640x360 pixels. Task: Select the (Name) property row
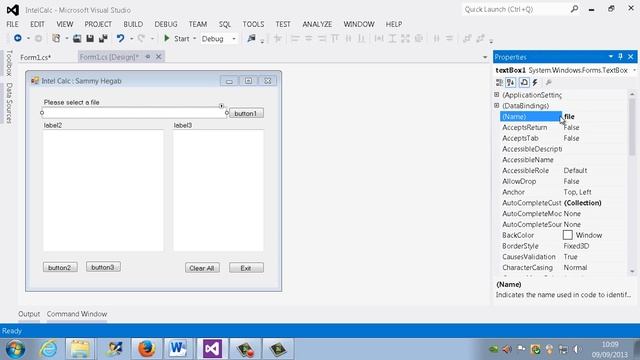(x=563, y=116)
